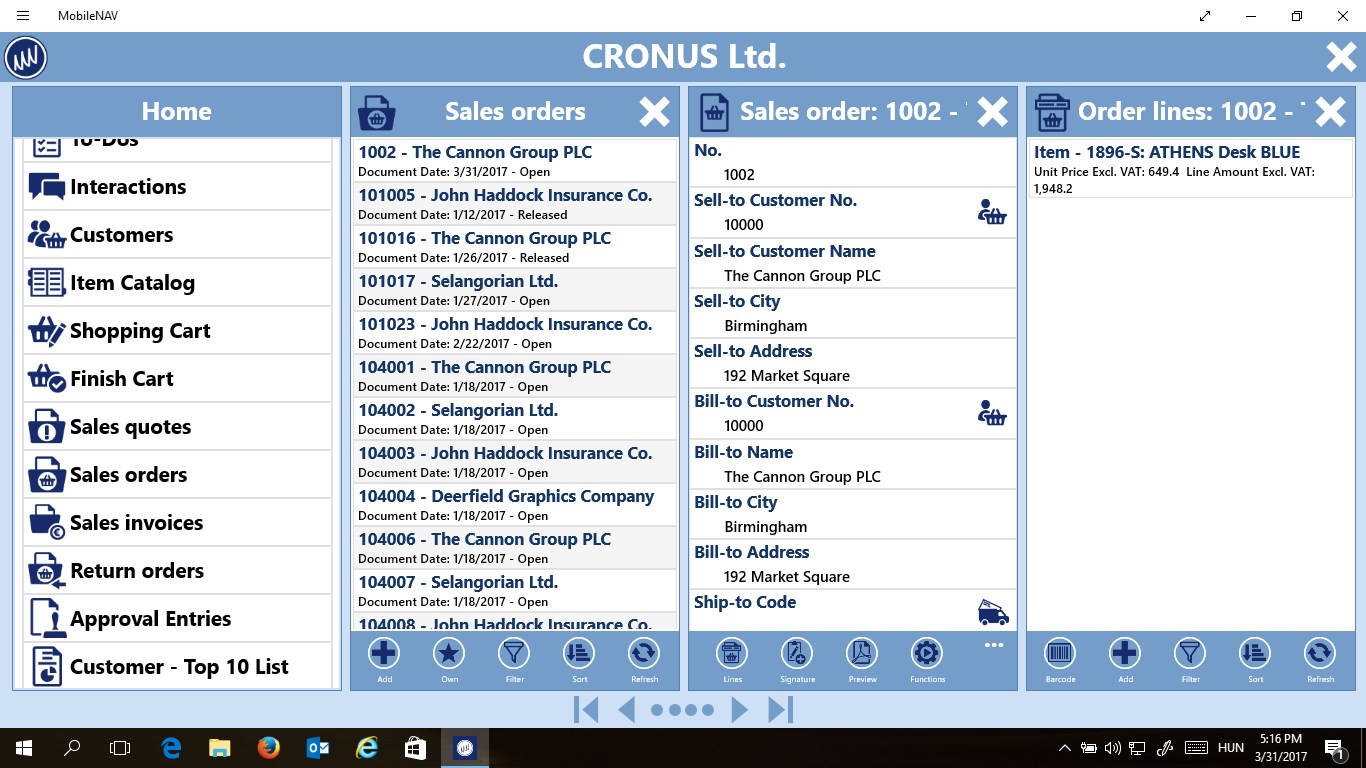Image resolution: width=1366 pixels, height=768 pixels.
Task: Look up Sell-to Customer No. icon
Action: (992, 212)
